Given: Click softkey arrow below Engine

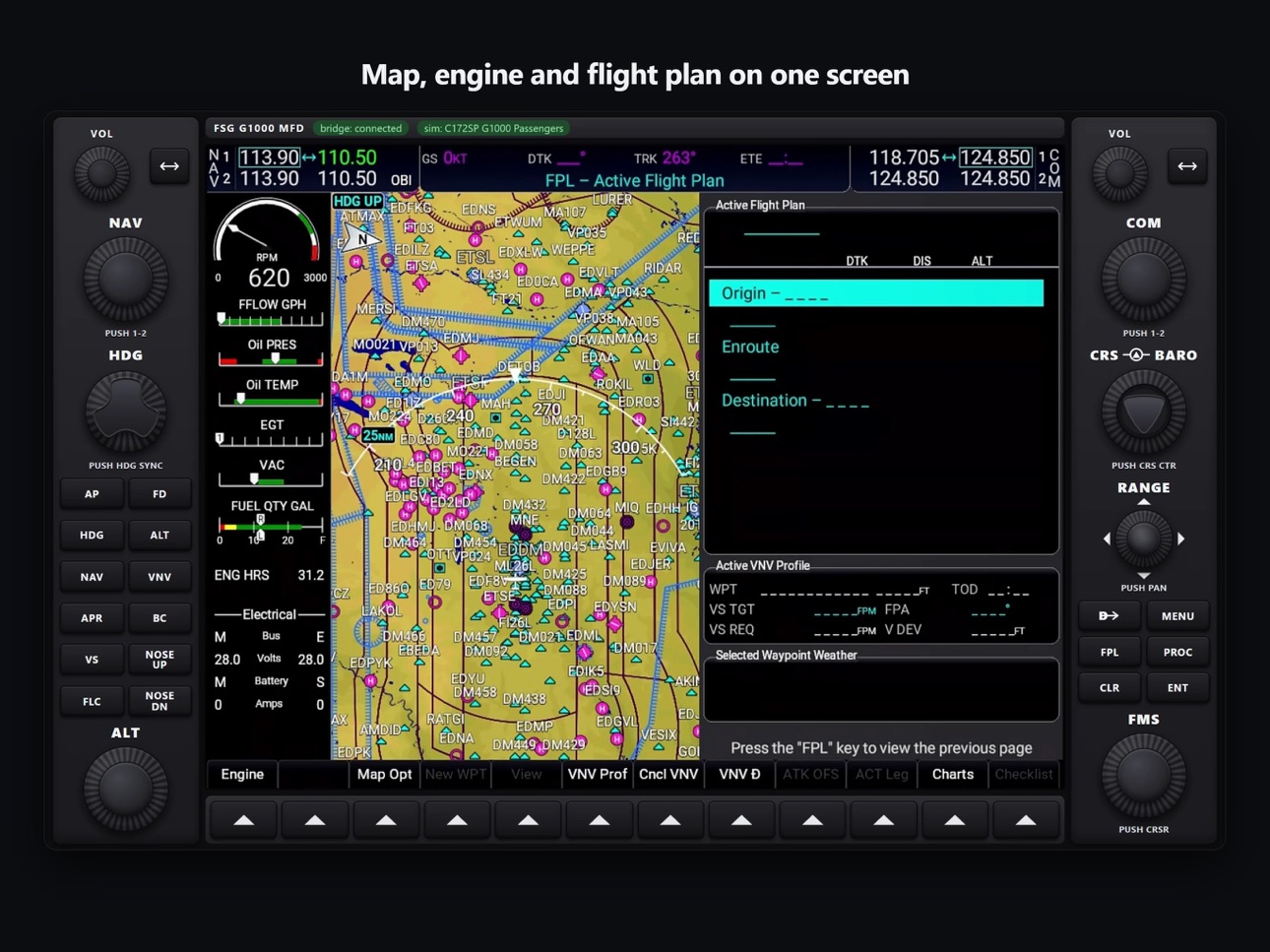Looking at the screenshot, I should [x=243, y=819].
